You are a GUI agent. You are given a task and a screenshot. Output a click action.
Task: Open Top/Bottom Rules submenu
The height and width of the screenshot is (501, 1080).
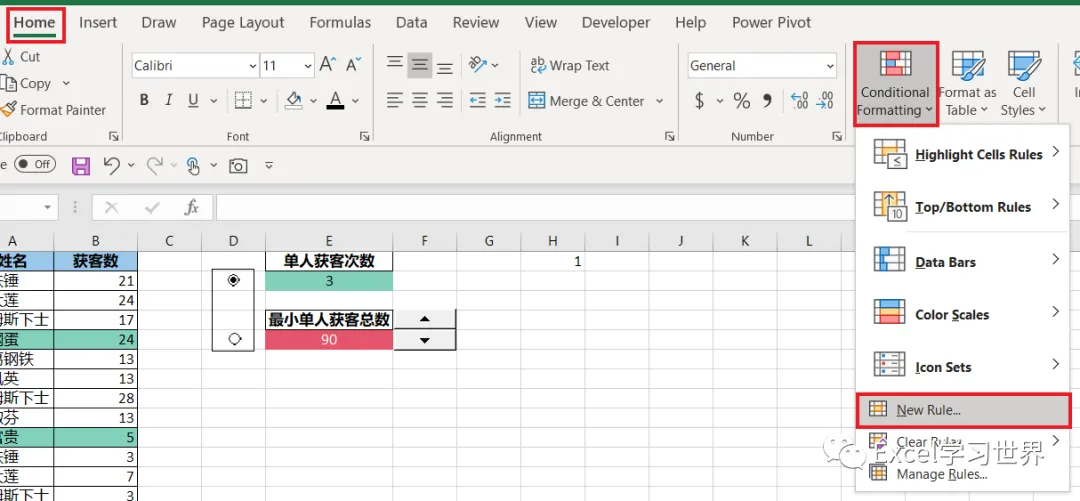pos(963,207)
